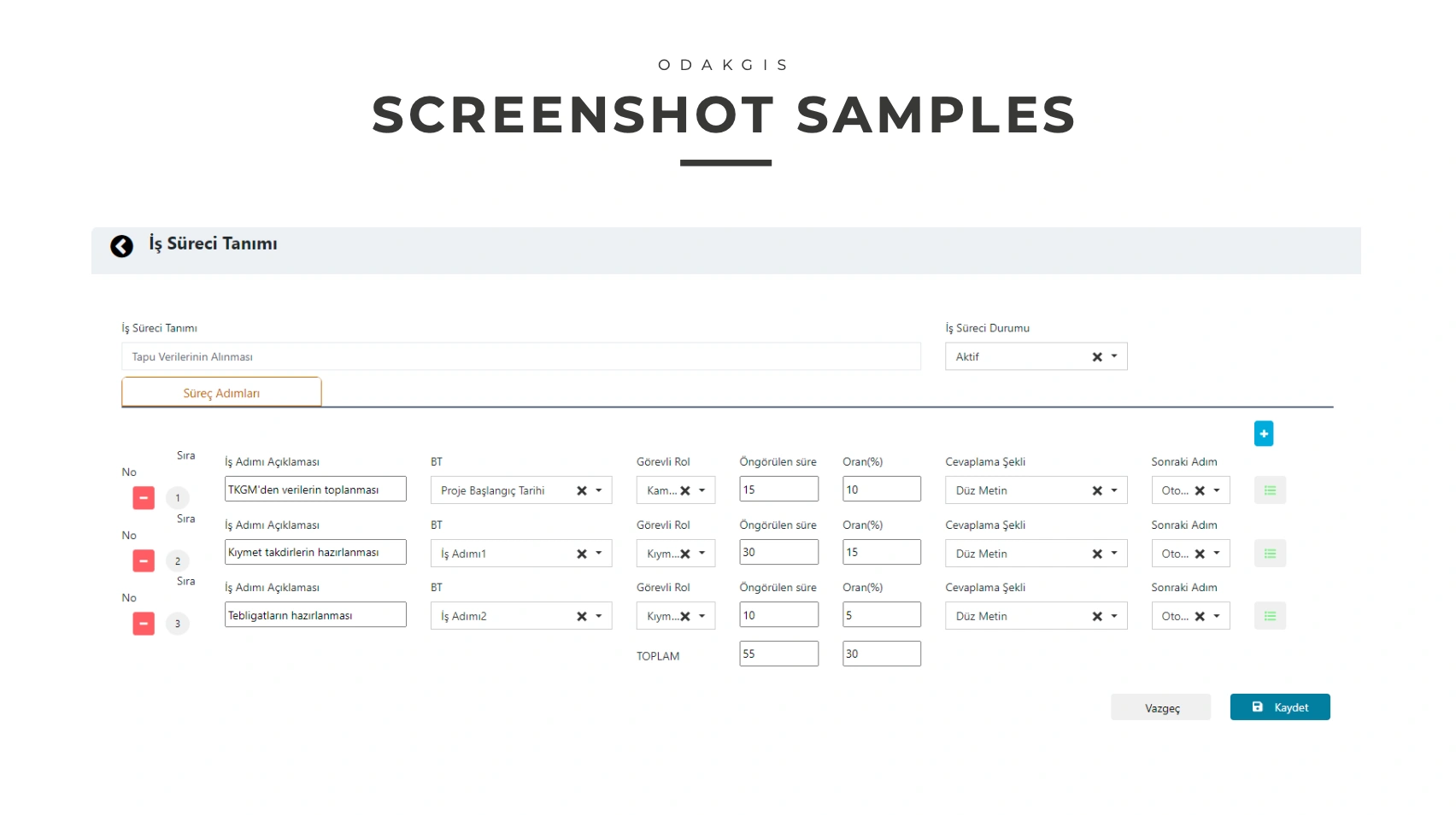Remove step 1 with red minus button
1456x815 pixels.
pyautogui.click(x=144, y=498)
